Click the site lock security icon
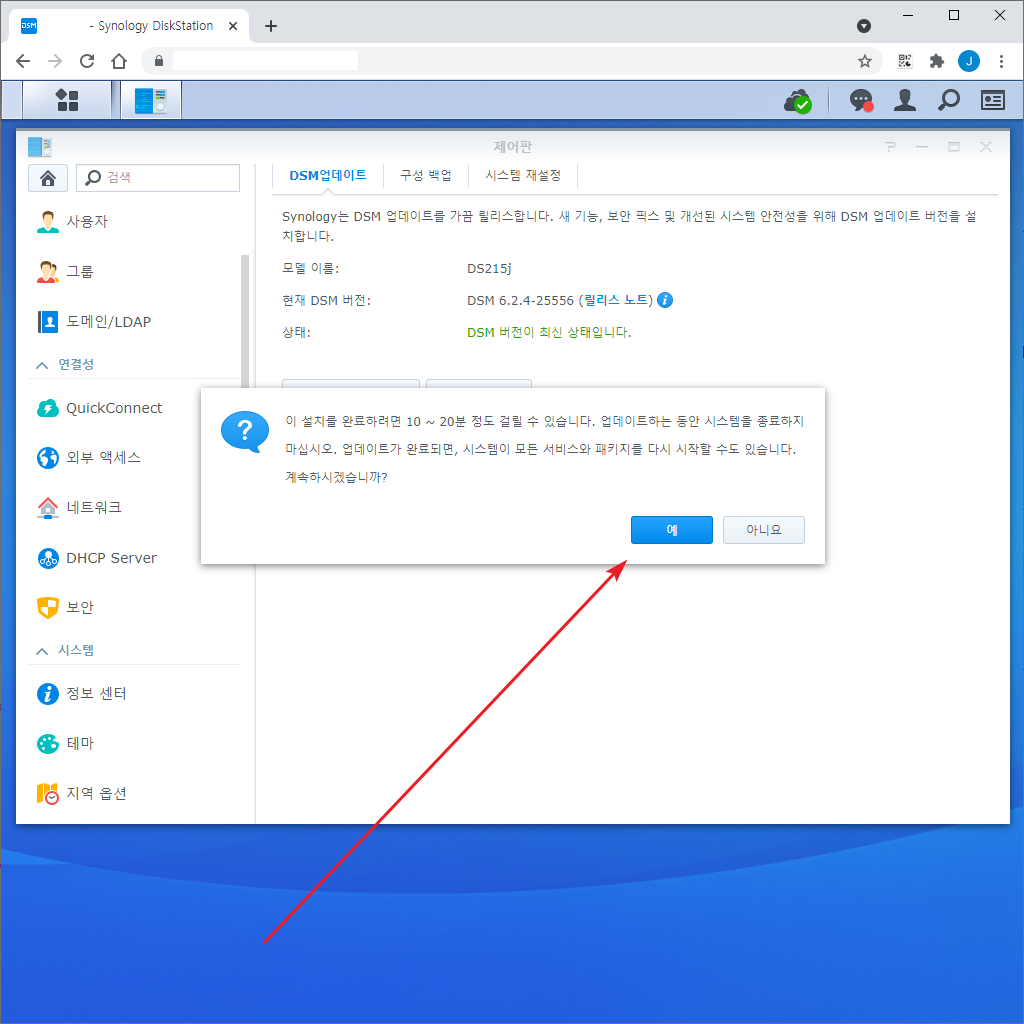This screenshot has height=1024, width=1024. (x=159, y=61)
